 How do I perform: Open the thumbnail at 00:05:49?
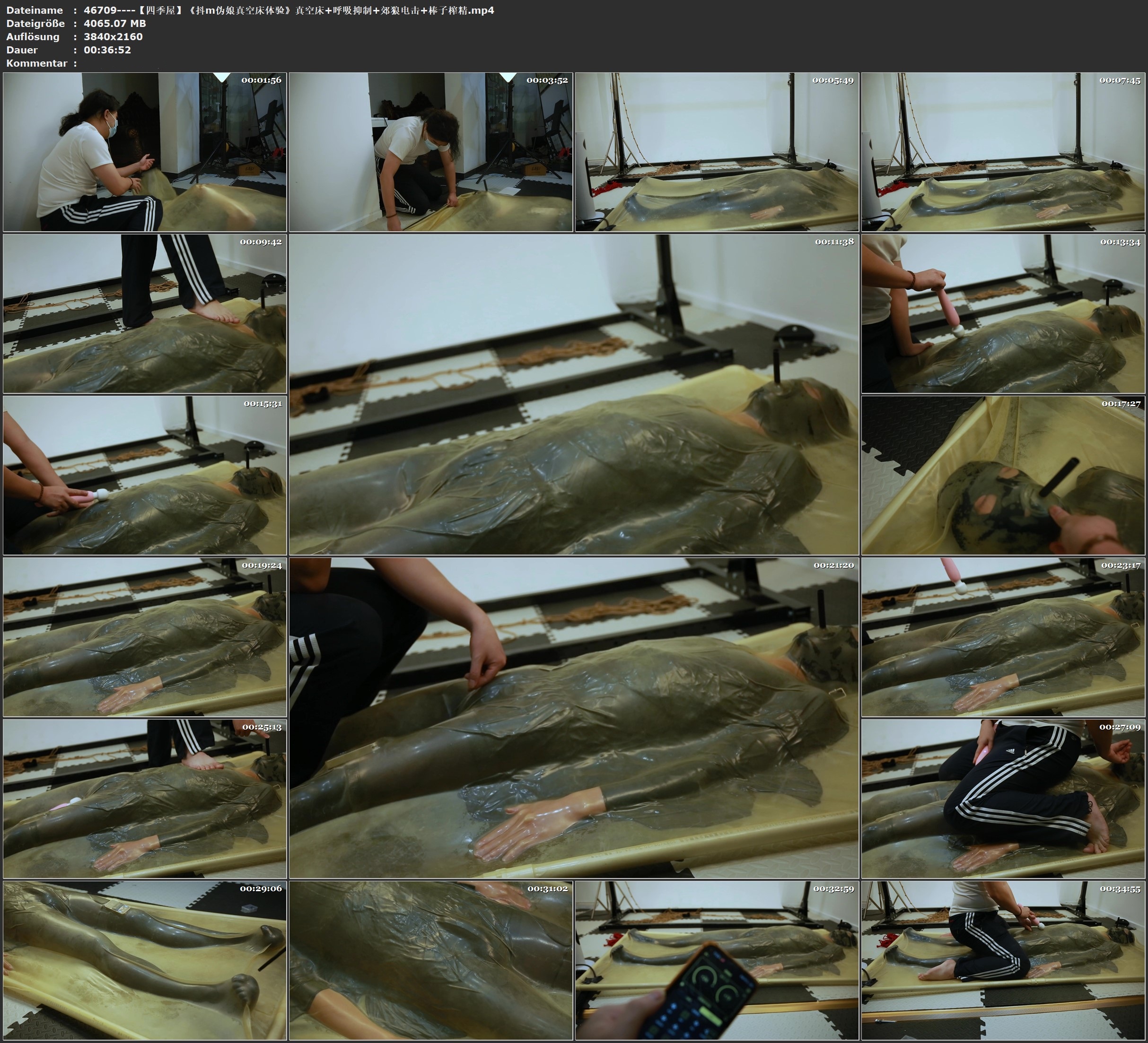(716, 151)
